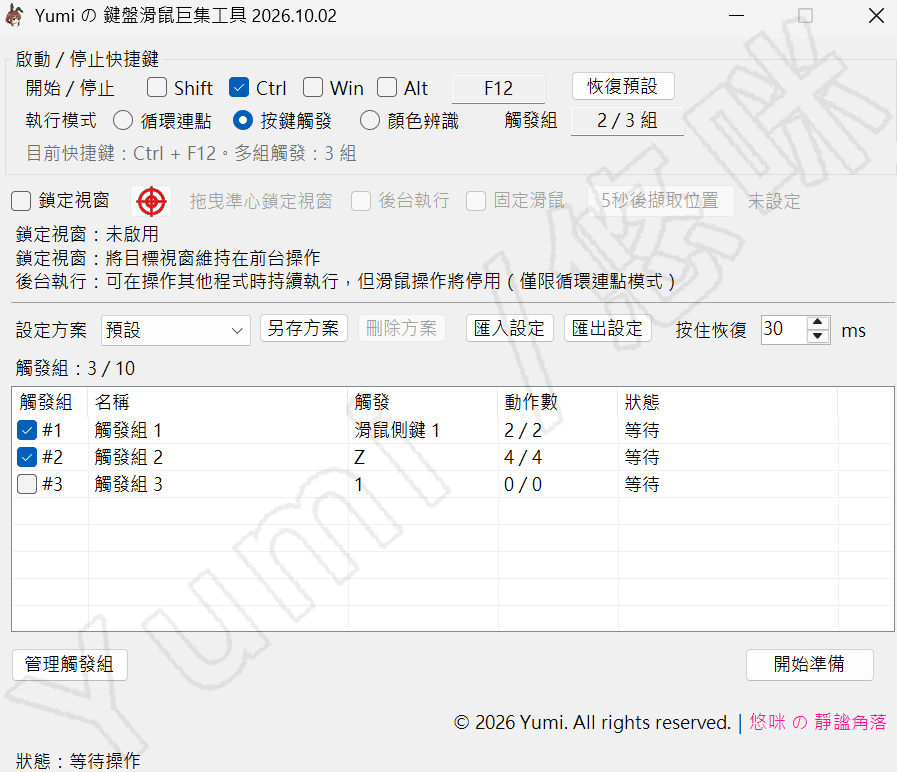Click the 觸發 column header

click(x=423, y=402)
